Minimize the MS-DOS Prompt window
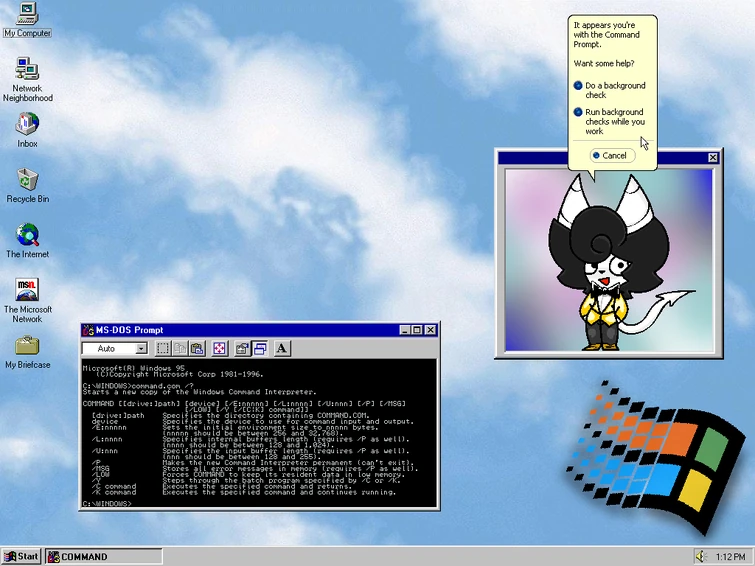Image resolution: width=755 pixels, height=566 pixels. click(405, 330)
